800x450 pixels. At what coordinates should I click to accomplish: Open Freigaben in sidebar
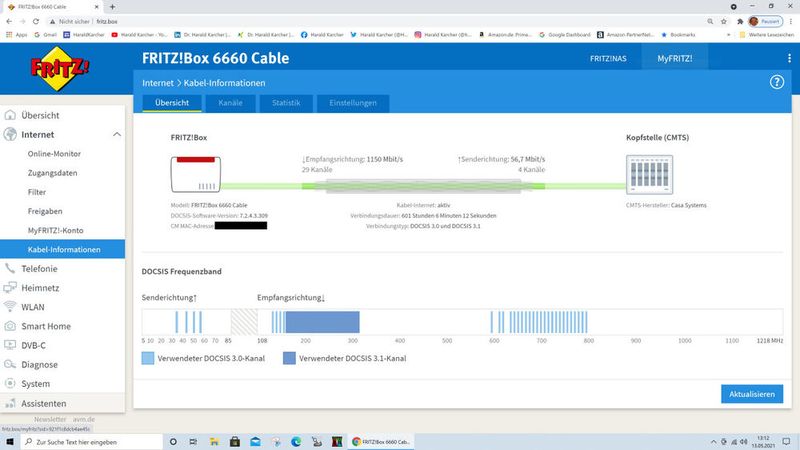click(x=45, y=211)
